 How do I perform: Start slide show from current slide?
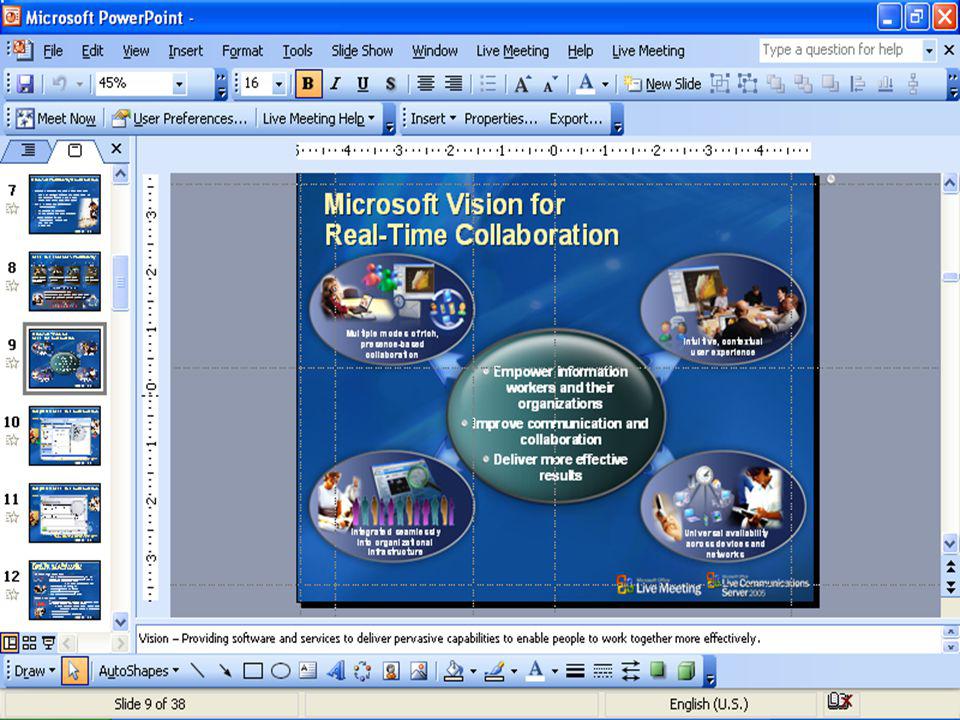point(48,643)
